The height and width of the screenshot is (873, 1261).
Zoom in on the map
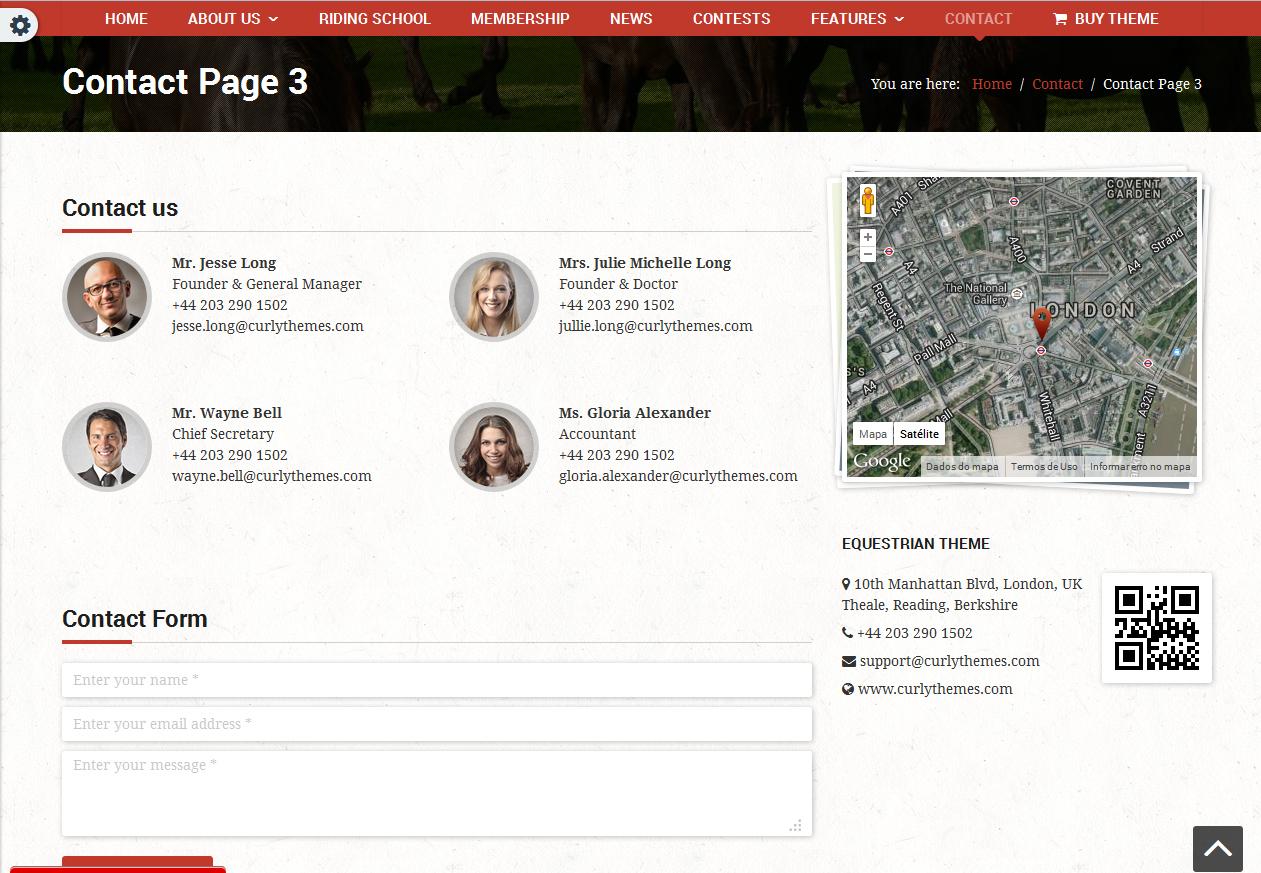point(868,238)
